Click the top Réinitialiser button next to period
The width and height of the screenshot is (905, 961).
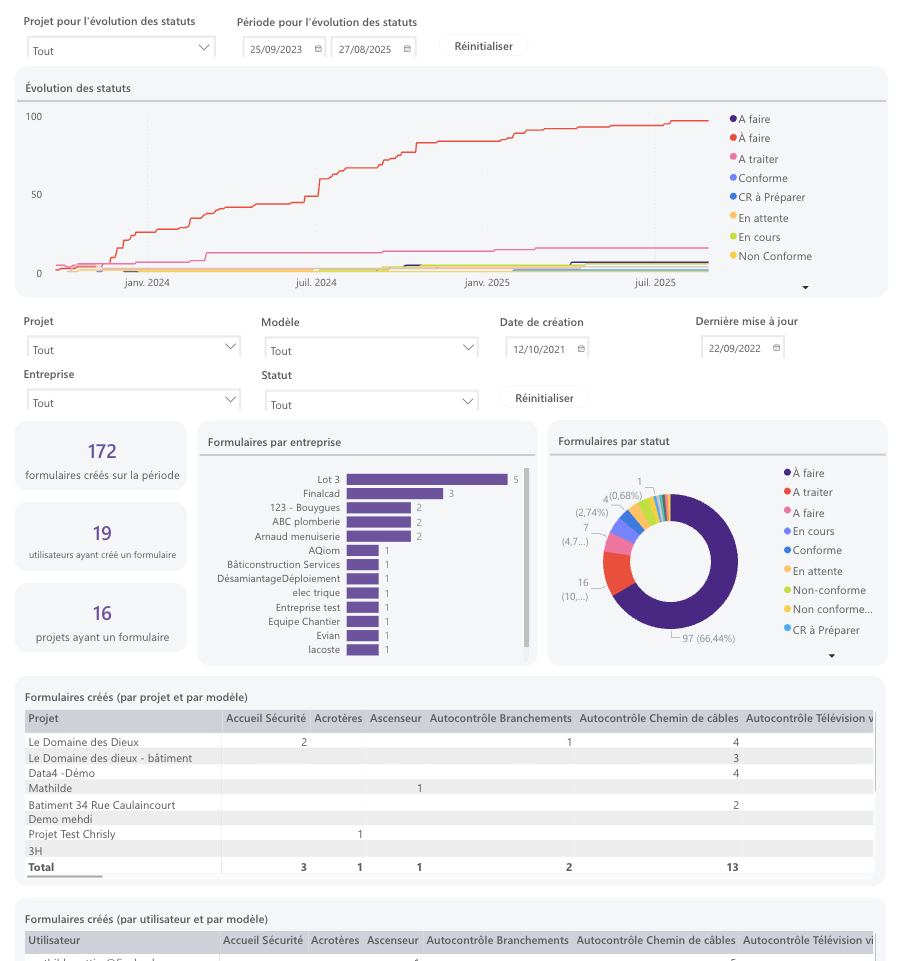(483, 46)
